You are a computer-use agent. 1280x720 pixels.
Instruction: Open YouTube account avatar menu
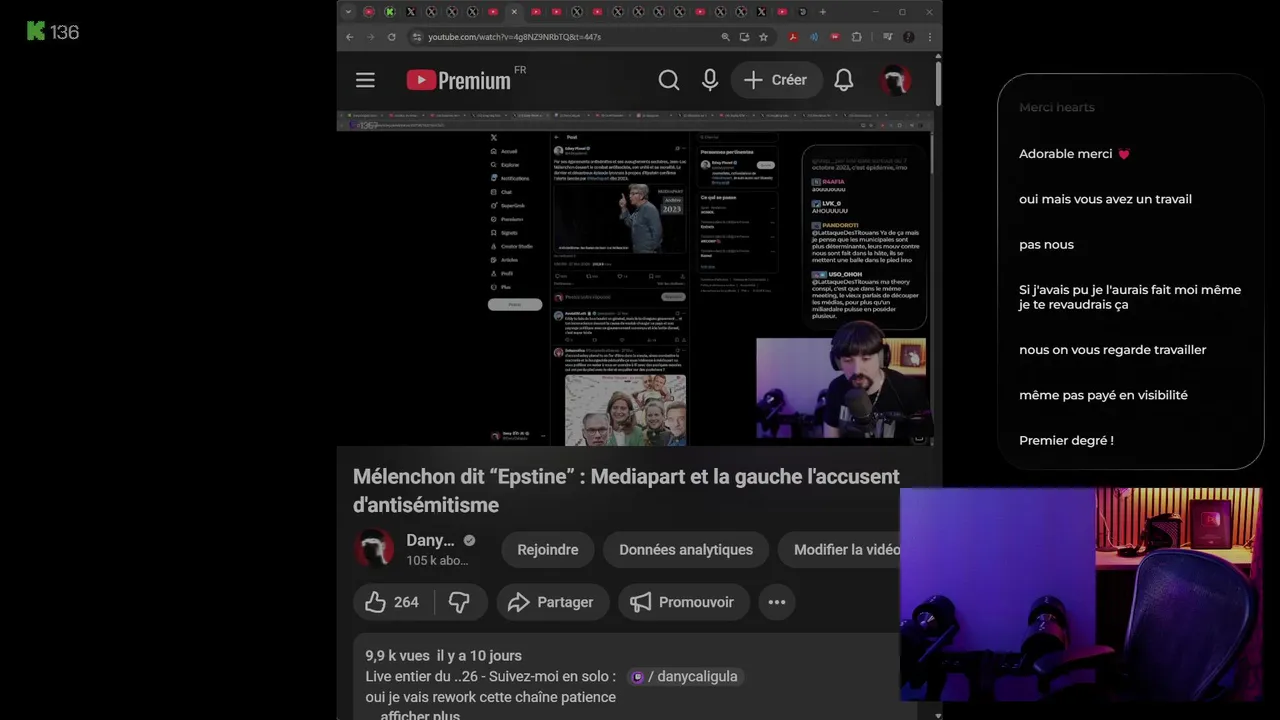pos(895,80)
